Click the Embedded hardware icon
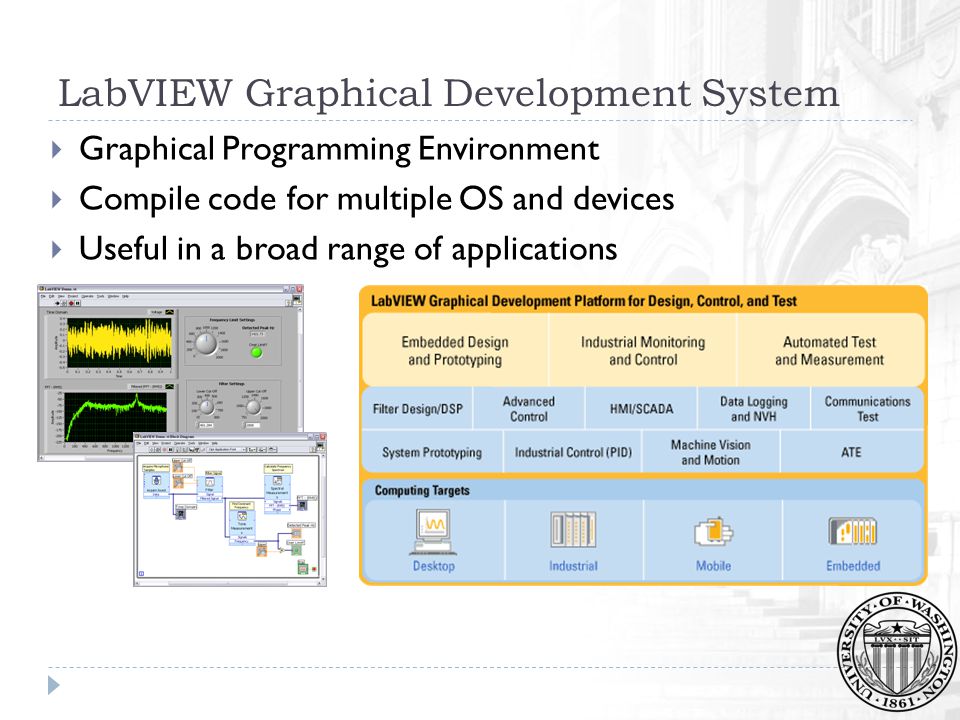The width and height of the screenshot is (960, 720). (x=853, y=531)
